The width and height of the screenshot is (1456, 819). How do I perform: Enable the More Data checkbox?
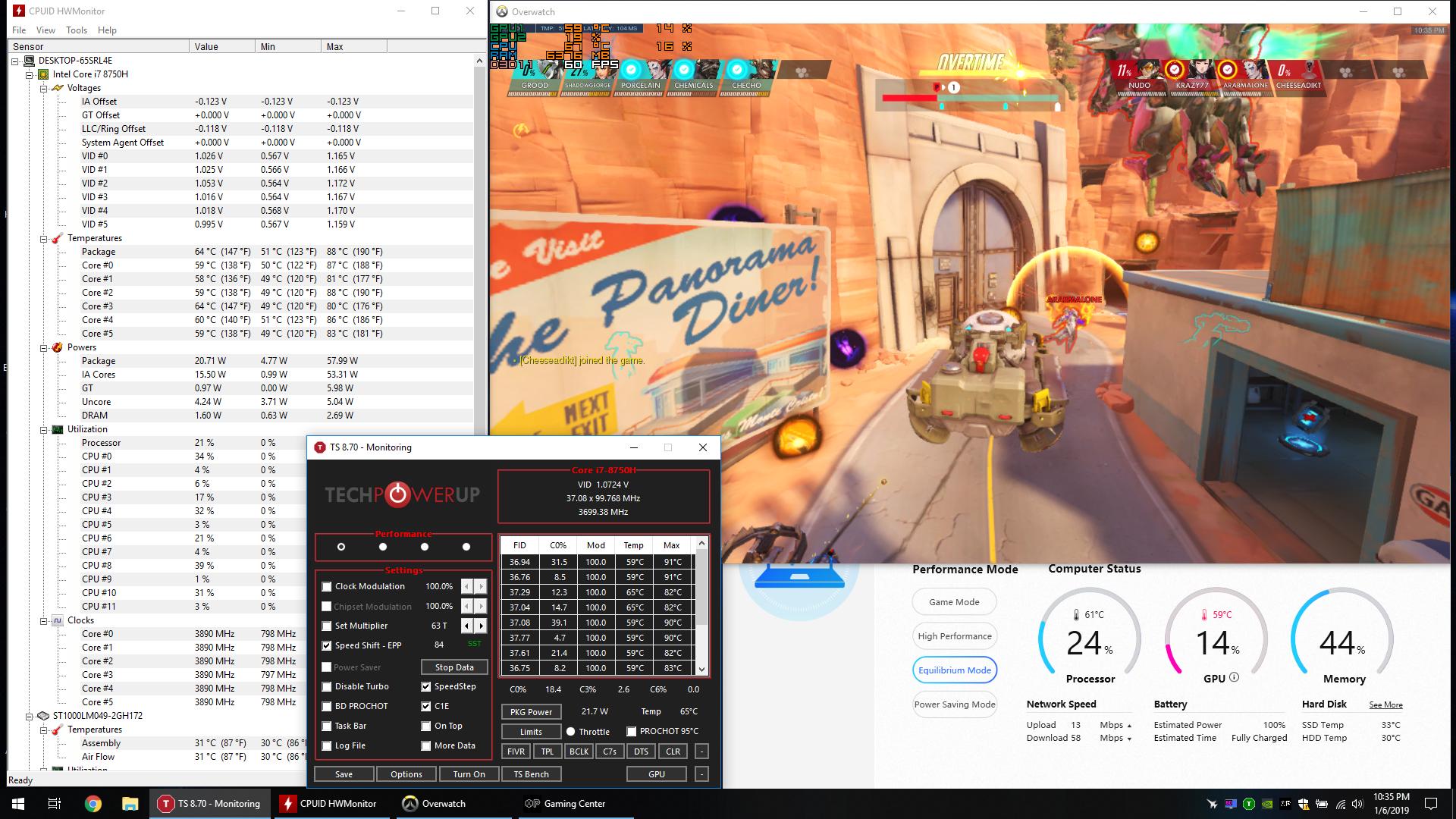[426, 745]
